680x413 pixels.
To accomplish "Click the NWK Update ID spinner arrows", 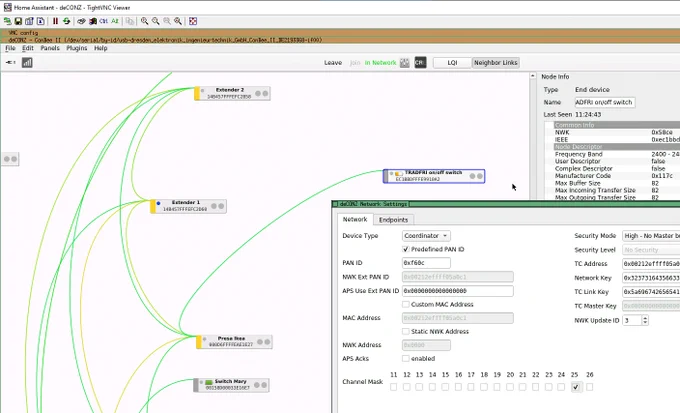I will point(645,320).
